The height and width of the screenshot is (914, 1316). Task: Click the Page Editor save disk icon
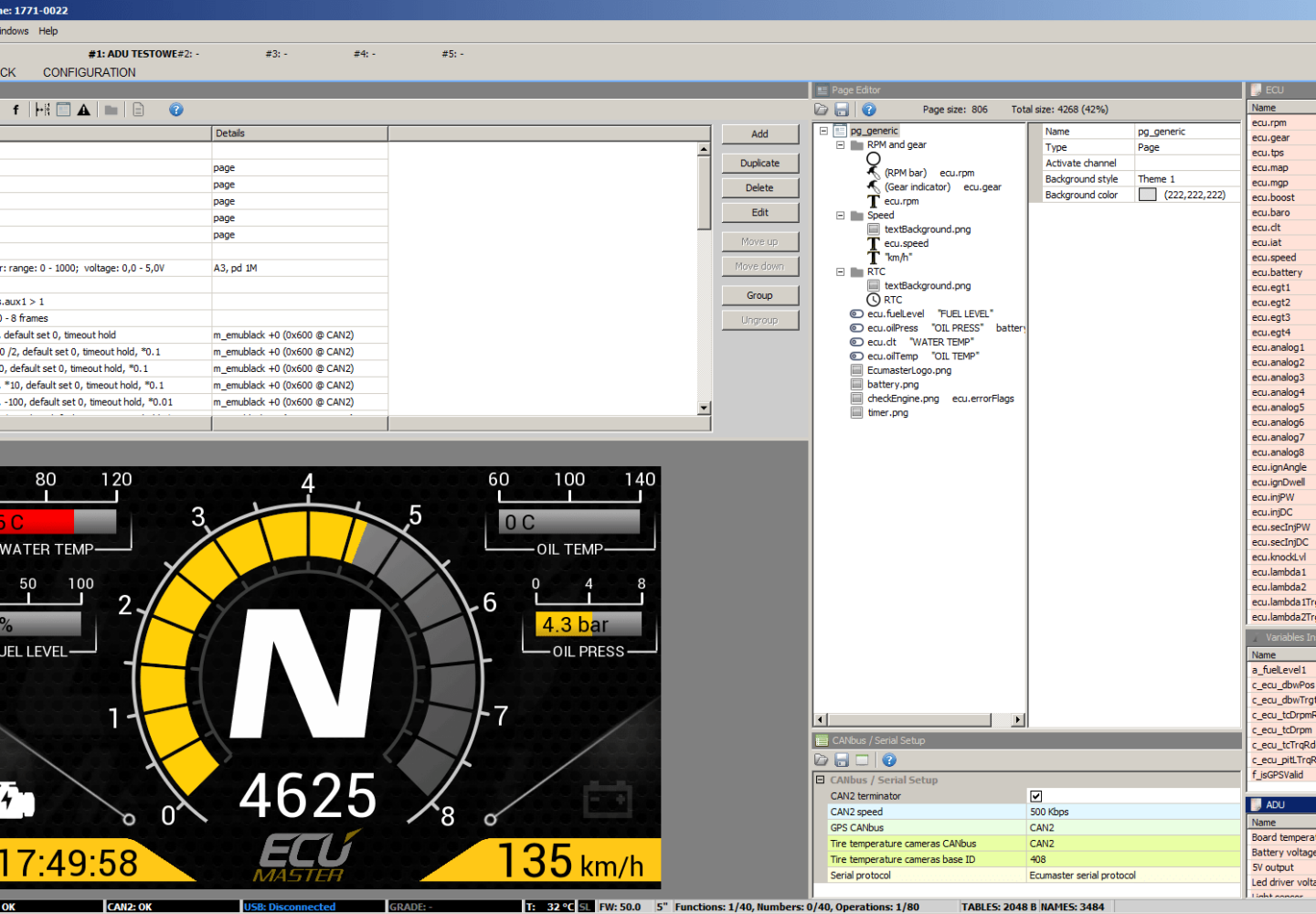pyautogui.click(x=842, y=110)
